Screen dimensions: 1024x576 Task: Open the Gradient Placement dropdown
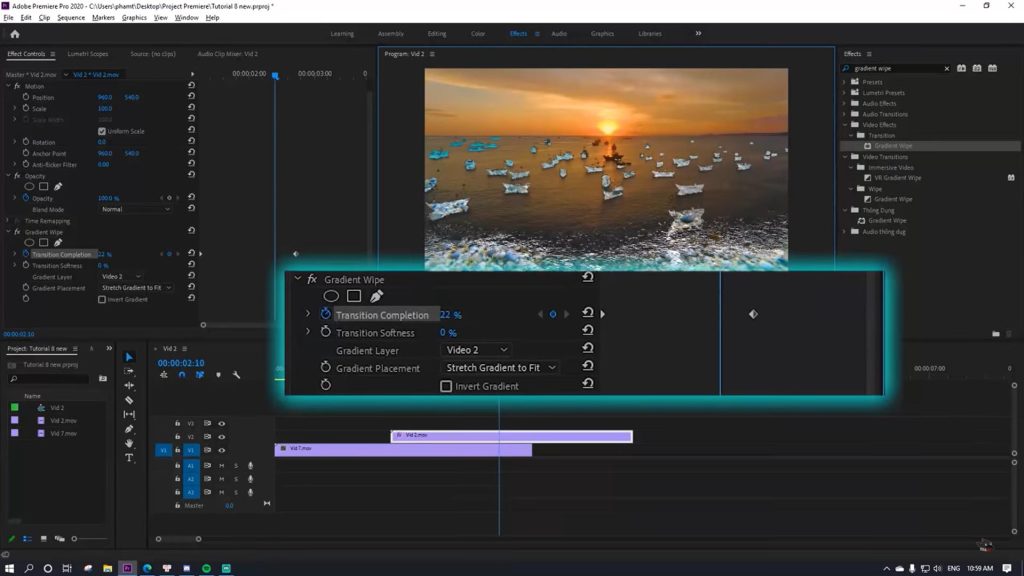point(500,367)
